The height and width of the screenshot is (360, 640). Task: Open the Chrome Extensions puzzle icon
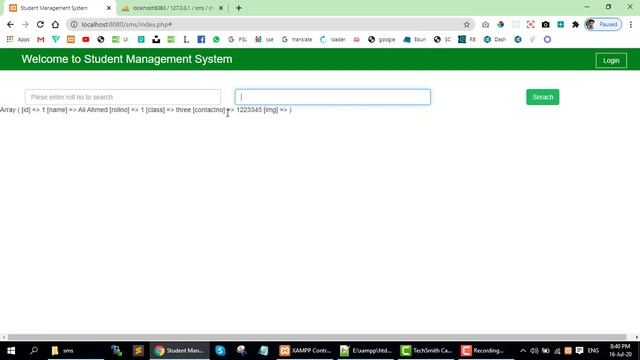[x=576, y=24]
